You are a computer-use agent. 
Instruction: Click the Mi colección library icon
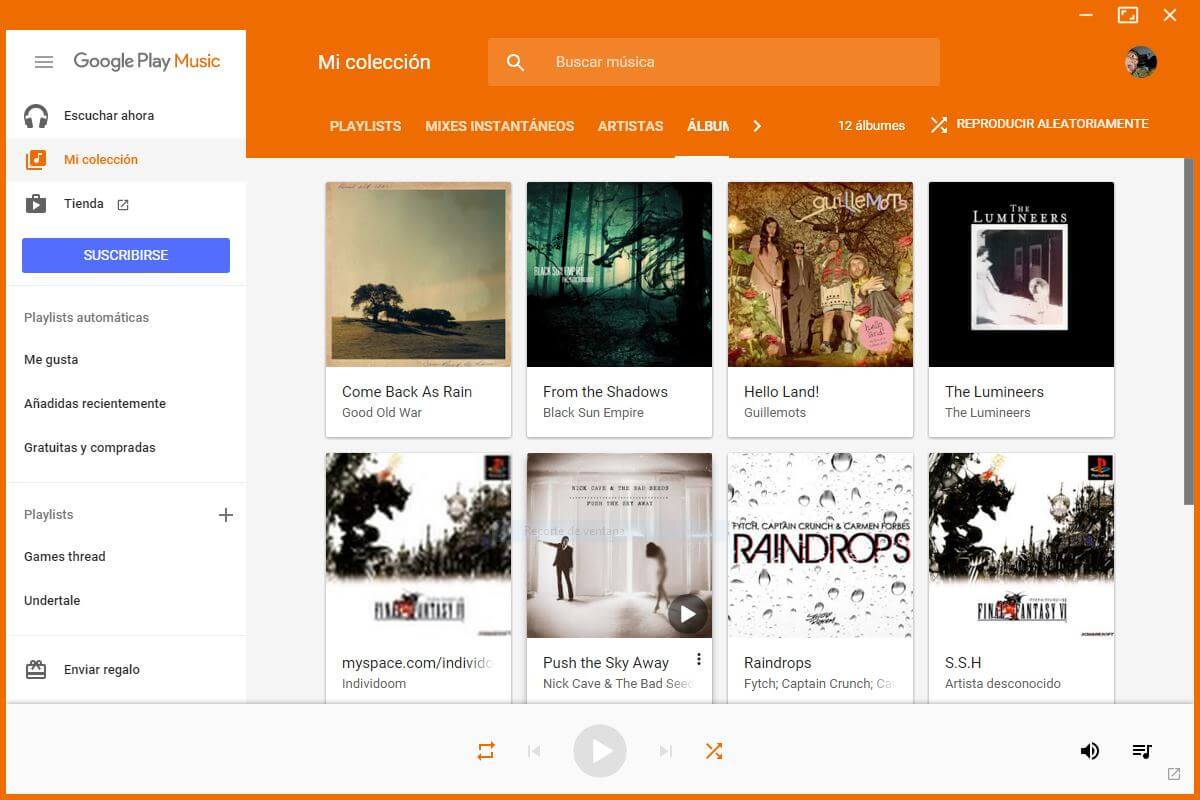click(x=36, y=160)
